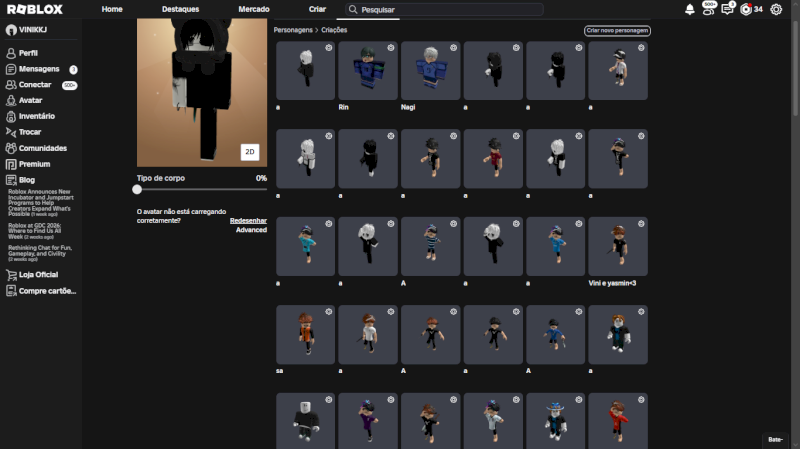Screen dimensions: 800x449
Task: Open the Bate- chat button
Action: [776, 440]
